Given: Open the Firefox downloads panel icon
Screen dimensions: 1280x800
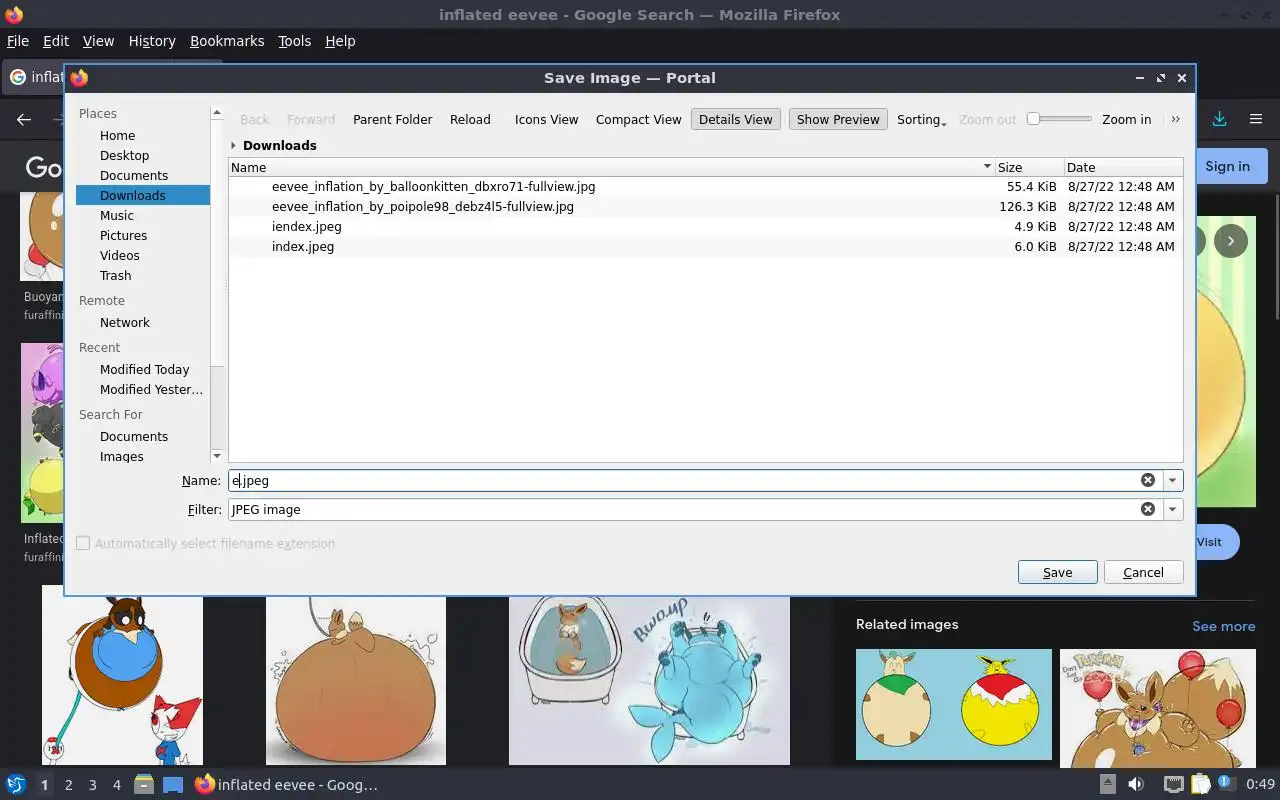Looking at the screenshot, I should tap(1219, 119).
